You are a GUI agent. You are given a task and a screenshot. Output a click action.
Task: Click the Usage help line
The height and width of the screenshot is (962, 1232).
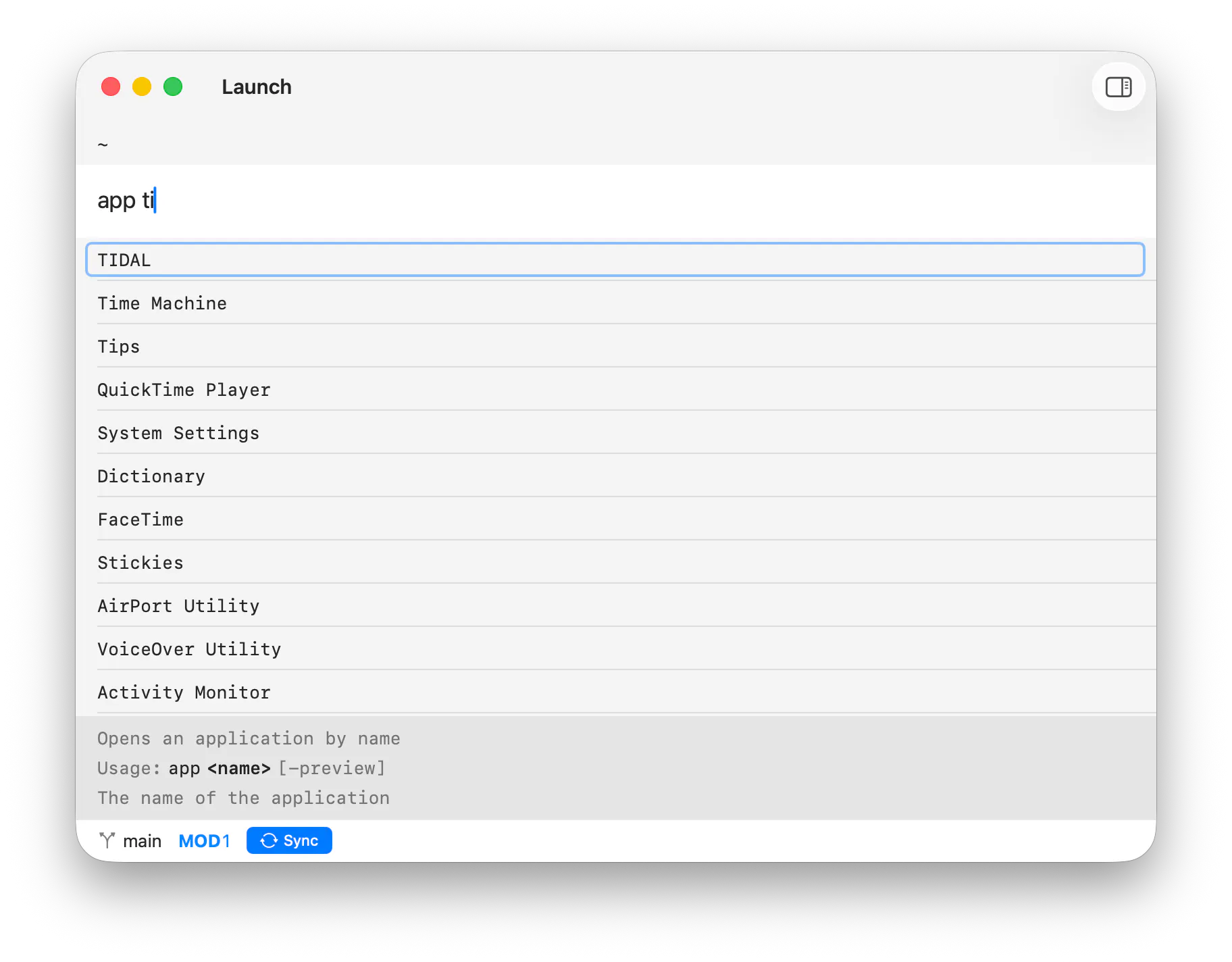pyautogui.click(x=241, y=768)
